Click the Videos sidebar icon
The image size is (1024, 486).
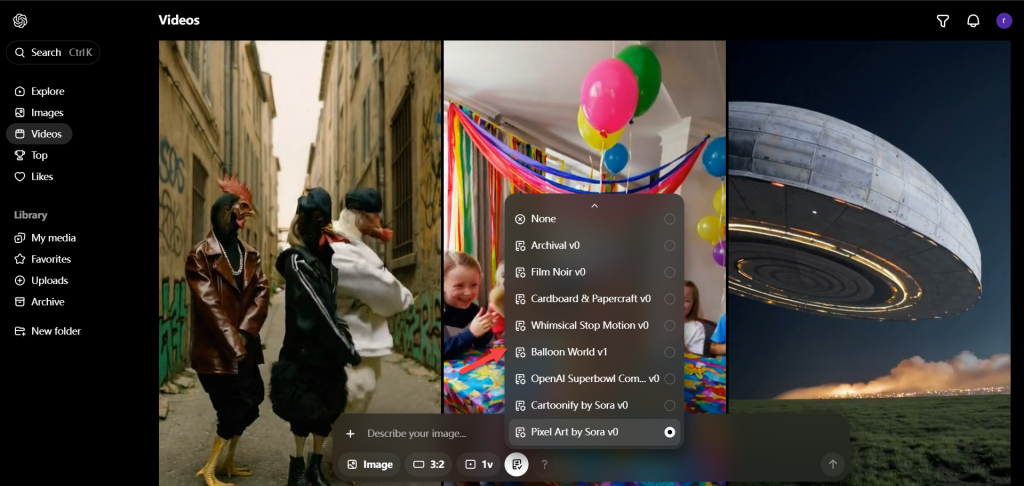coord(20,134)
